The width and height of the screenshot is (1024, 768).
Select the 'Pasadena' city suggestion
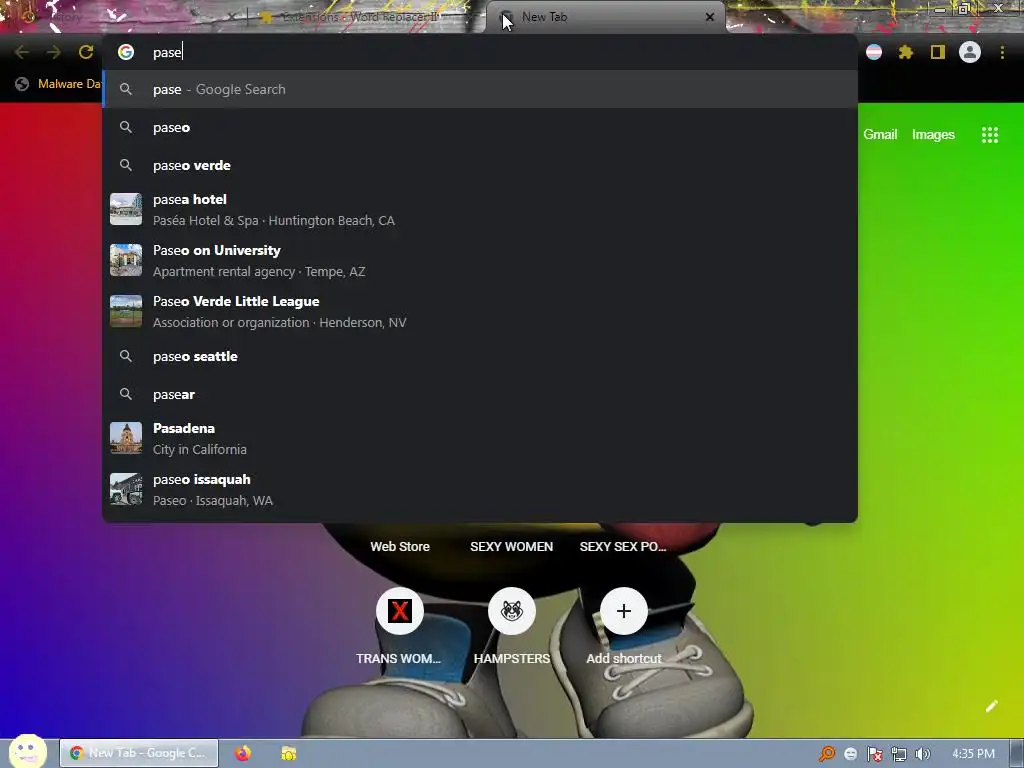(480, 439)
